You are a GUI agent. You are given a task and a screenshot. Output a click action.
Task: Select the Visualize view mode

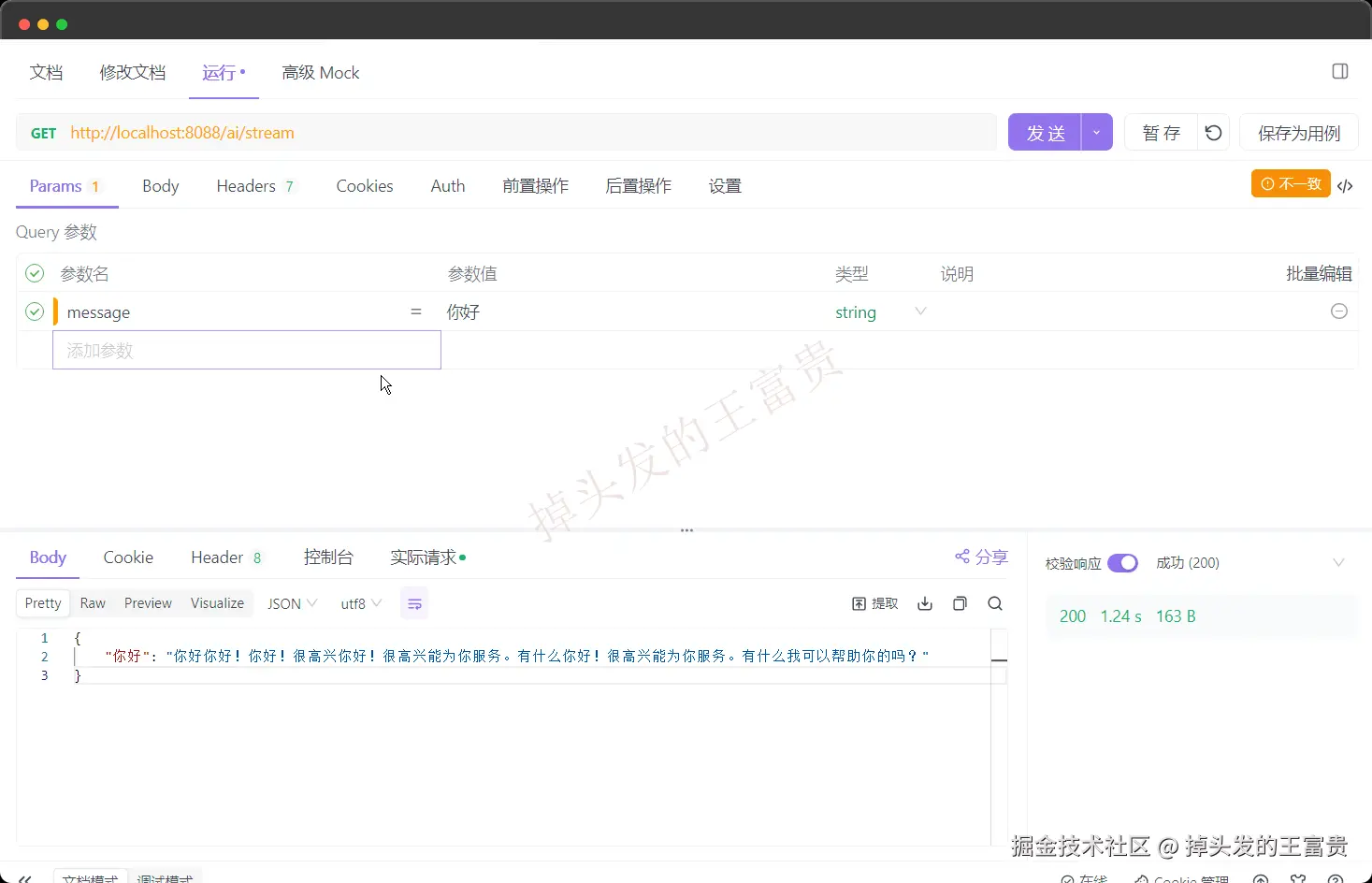click(217, 603)
